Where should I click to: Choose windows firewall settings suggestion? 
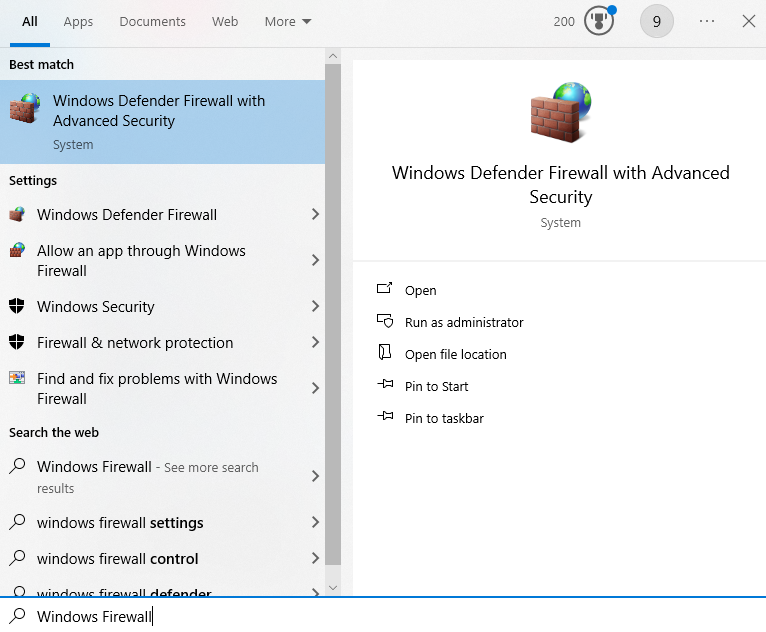click(x=162, y=522)
